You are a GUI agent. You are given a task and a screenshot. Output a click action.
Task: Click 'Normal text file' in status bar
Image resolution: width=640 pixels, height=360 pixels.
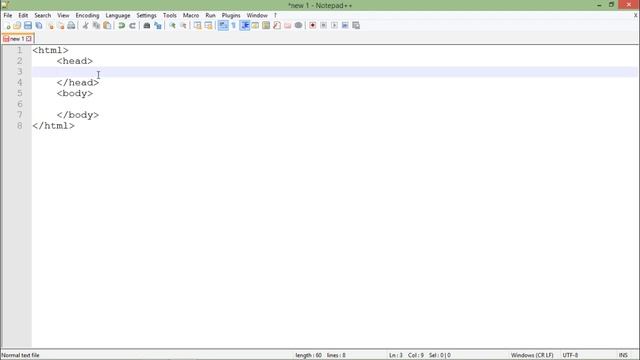tap(21, 355)
